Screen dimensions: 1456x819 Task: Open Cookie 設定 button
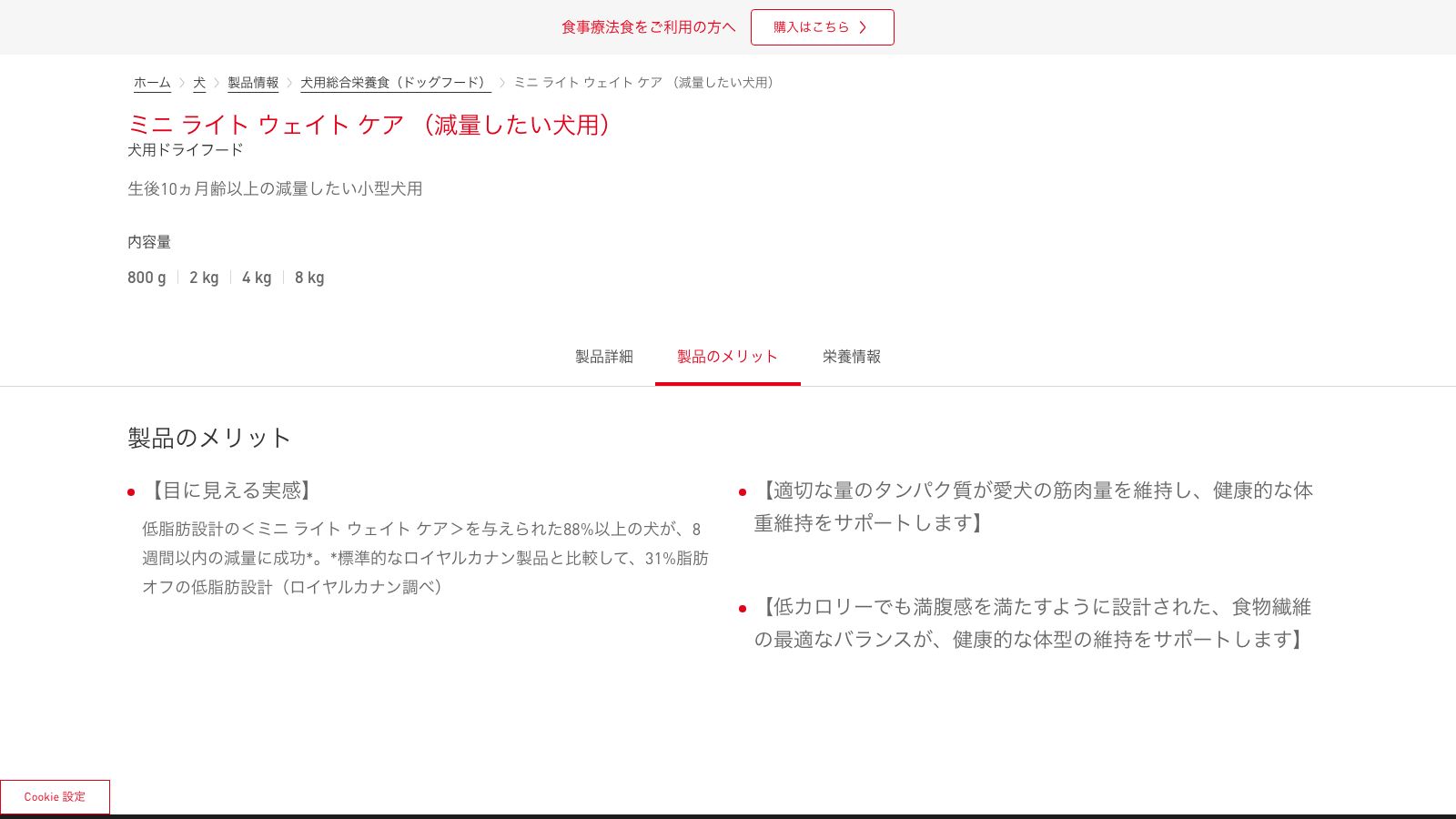pos(55,797)
